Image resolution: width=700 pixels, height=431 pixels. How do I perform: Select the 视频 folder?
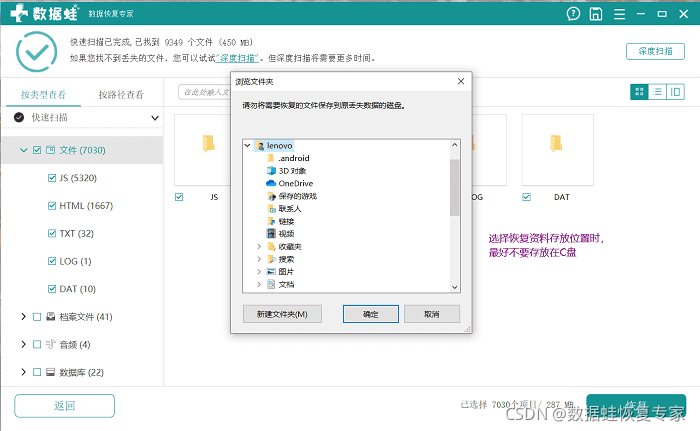280,234
